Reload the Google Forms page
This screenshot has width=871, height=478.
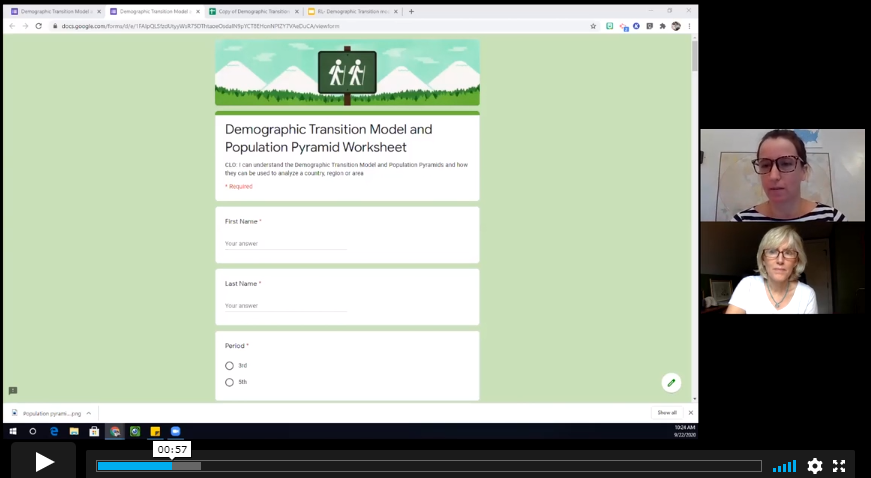coord(38,26)
